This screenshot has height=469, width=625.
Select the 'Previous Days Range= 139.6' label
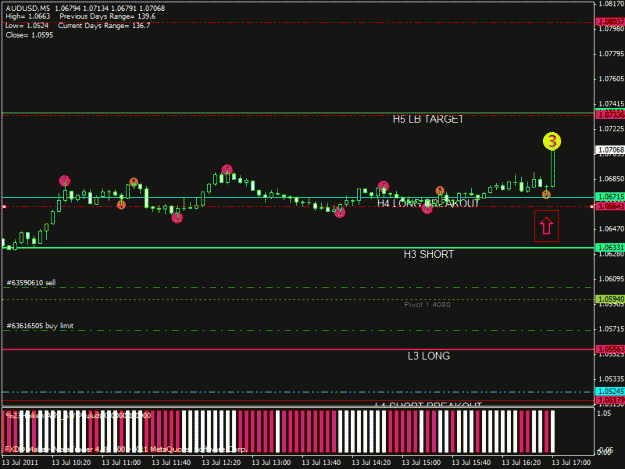(x=107, y=16)
